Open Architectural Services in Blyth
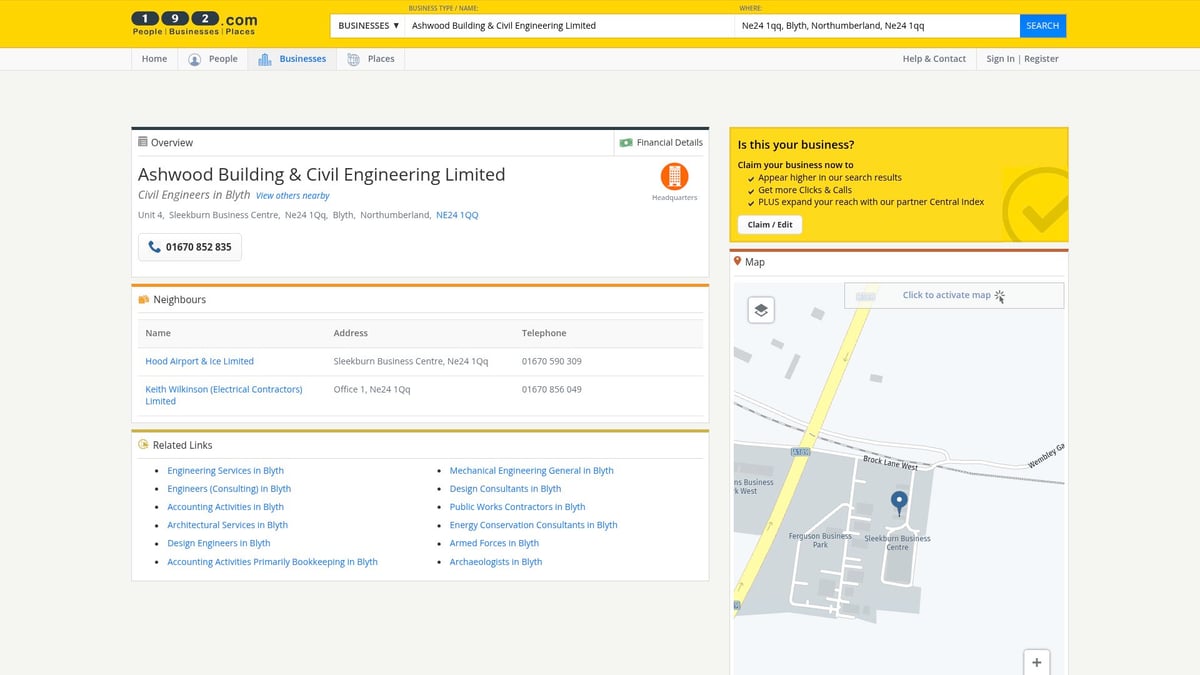Image resolution: width=1200 pixels, height=675 pixels. [x=227, y=525]
